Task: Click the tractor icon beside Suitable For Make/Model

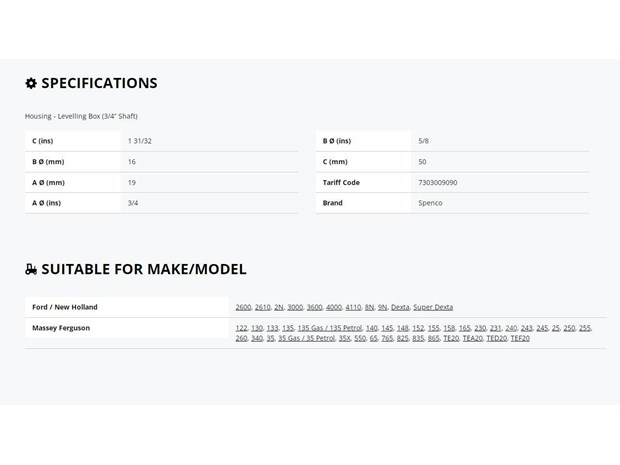Action: click(31, 269)
